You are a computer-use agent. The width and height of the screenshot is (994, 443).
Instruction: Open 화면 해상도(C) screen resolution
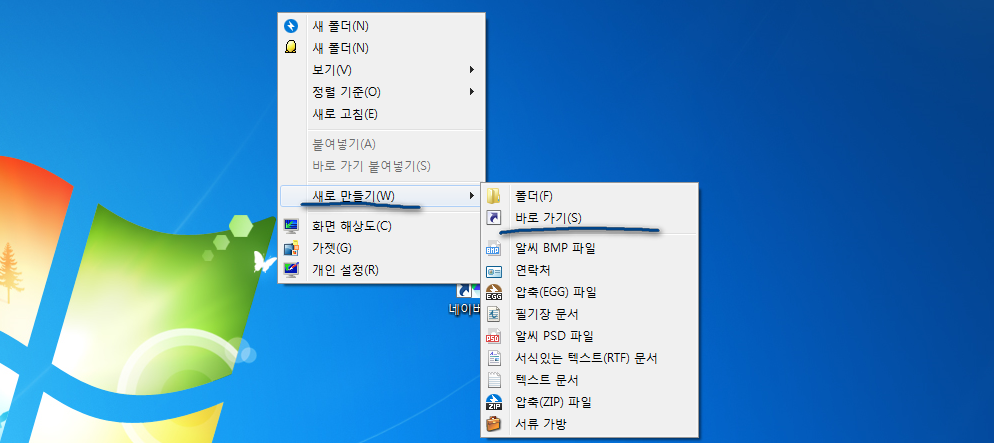[x=382, y=226]
